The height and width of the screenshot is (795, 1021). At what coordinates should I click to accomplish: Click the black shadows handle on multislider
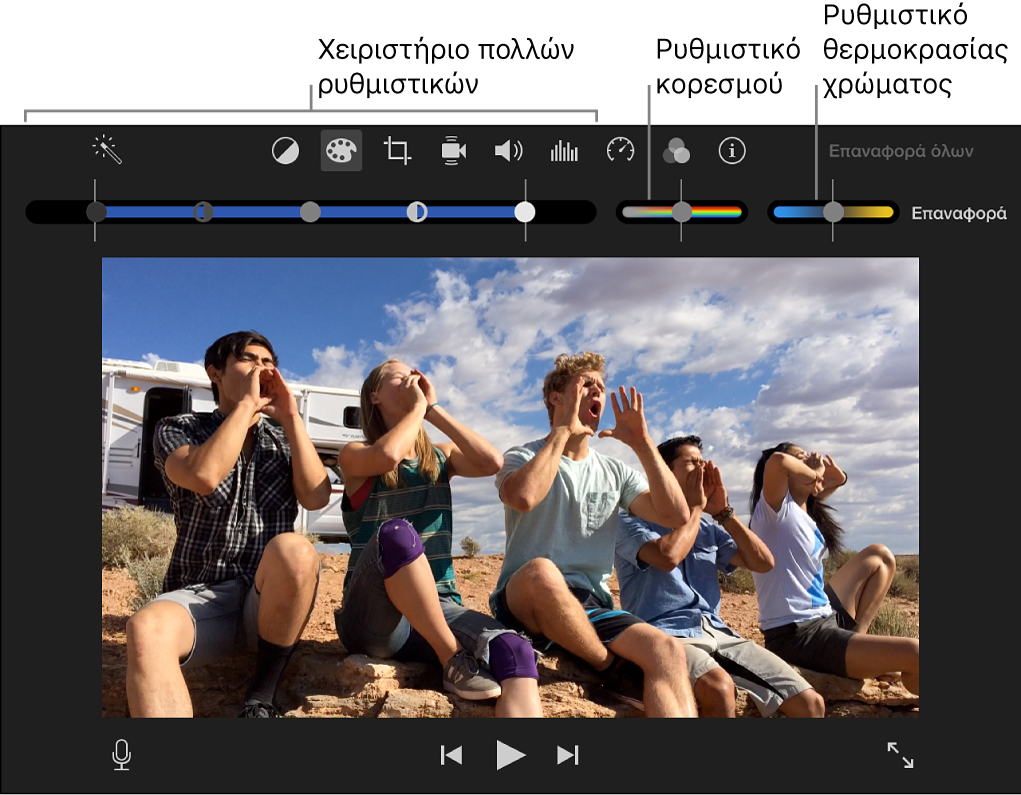(x=96, y=212)
